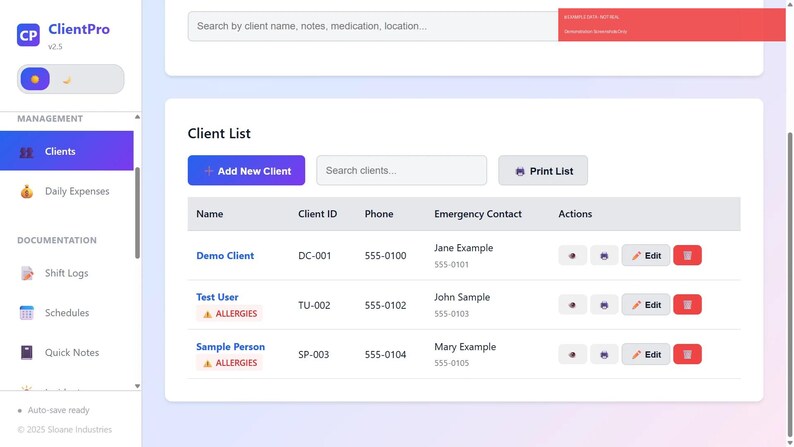Viewport: 794px width, 447px height.
Task: Open Clients section in sidebar
Action: (66, 151)
